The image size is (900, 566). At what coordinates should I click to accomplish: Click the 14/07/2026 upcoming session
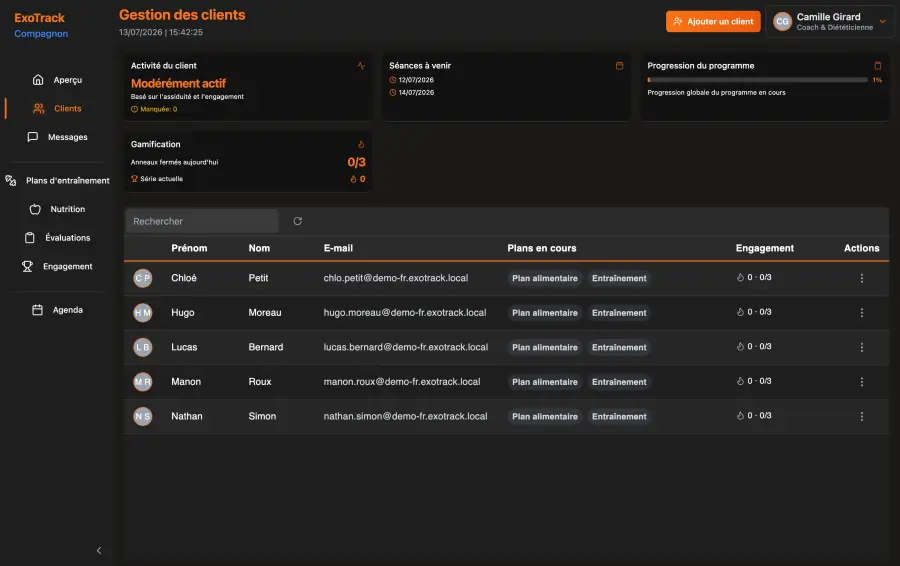click(412, 92)
